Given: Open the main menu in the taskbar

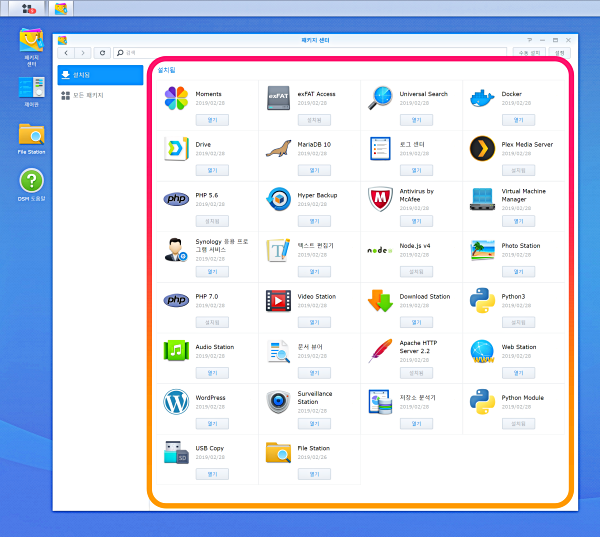Looking at the screenshot, I should click(28, 8).
